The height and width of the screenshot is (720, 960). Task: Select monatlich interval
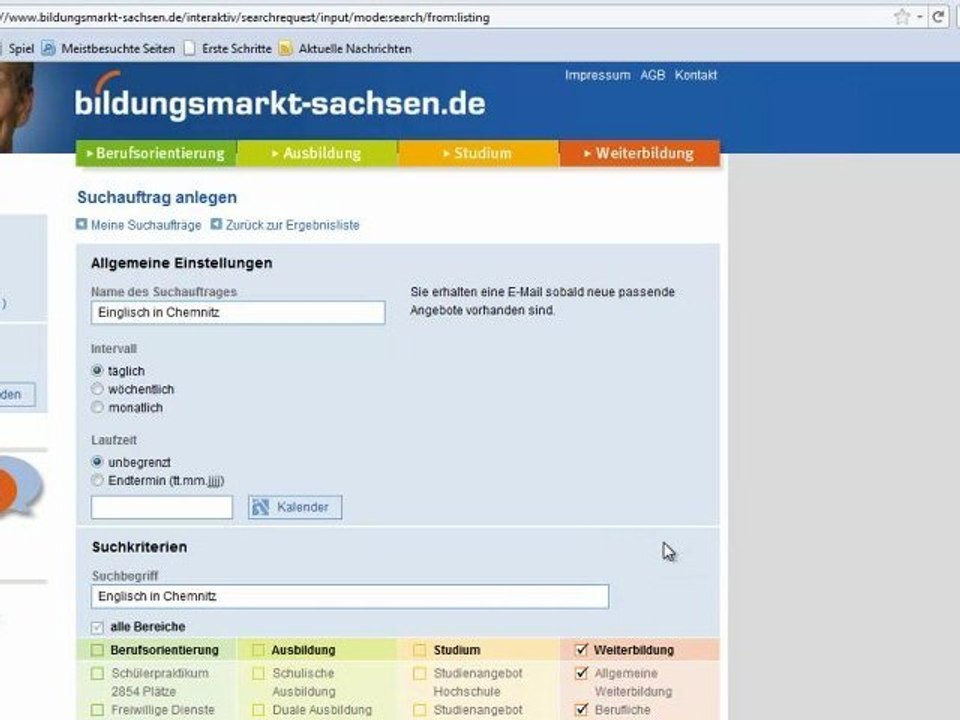[97, 407]
